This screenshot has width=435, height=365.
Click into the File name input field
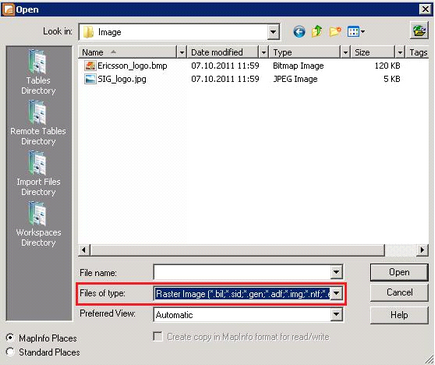point(242,272)
